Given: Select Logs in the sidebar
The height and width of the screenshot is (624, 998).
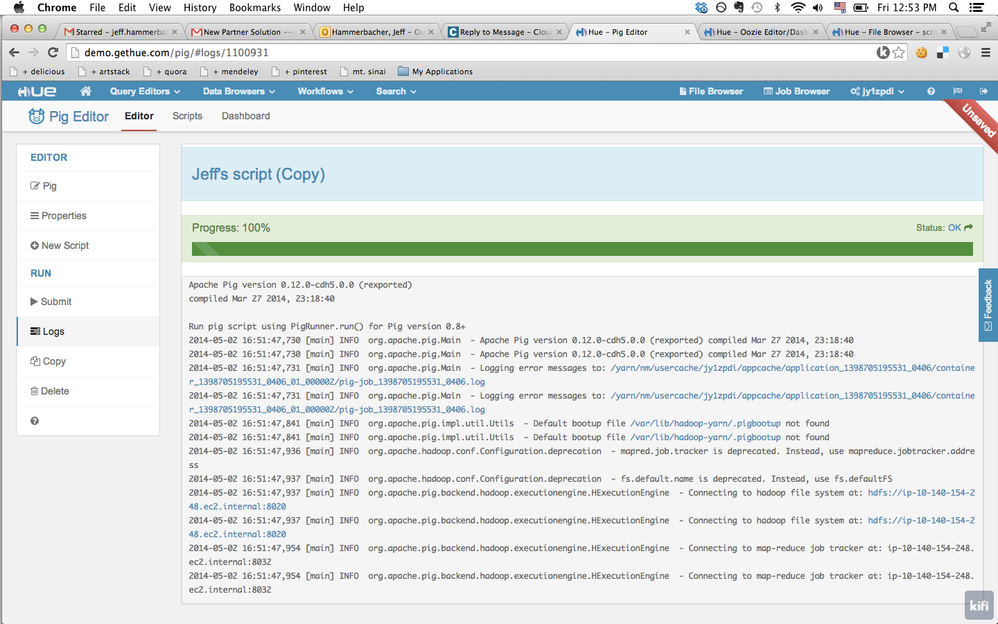Looking at the screenshot, I should 88,332.
